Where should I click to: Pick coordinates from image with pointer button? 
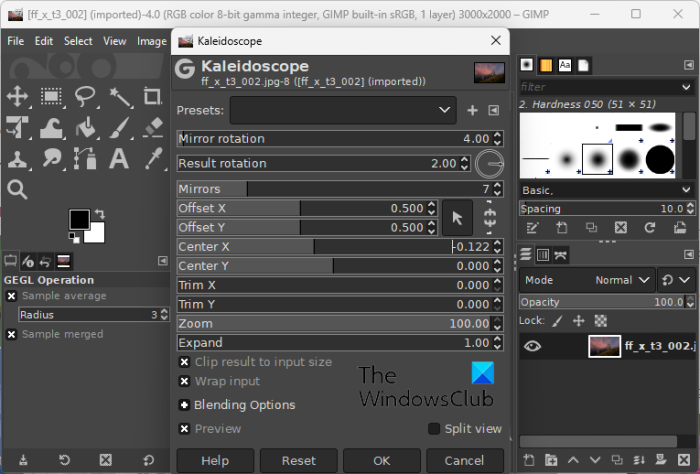(457, 218)
